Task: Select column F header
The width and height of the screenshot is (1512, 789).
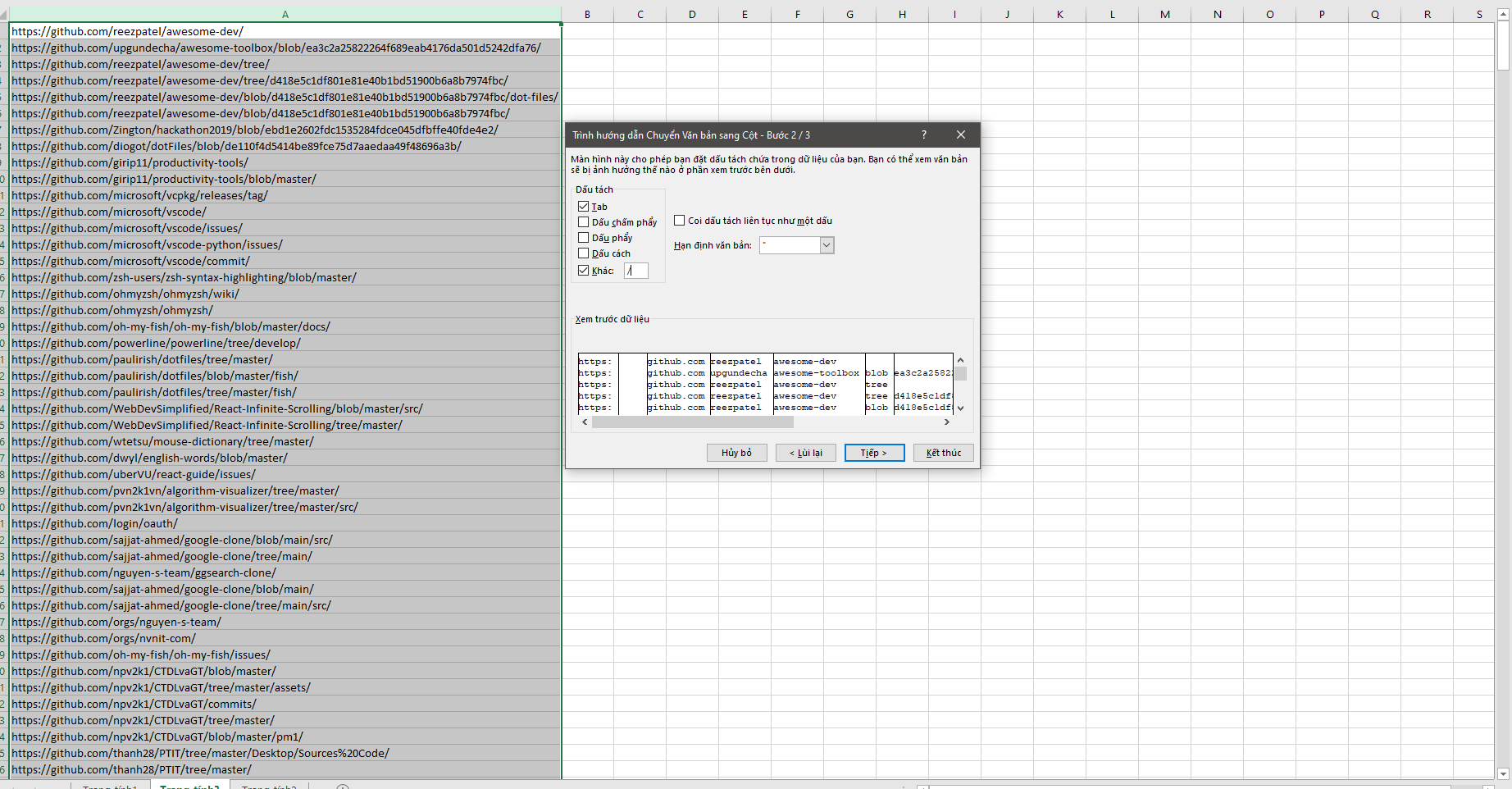Action: 798,14
